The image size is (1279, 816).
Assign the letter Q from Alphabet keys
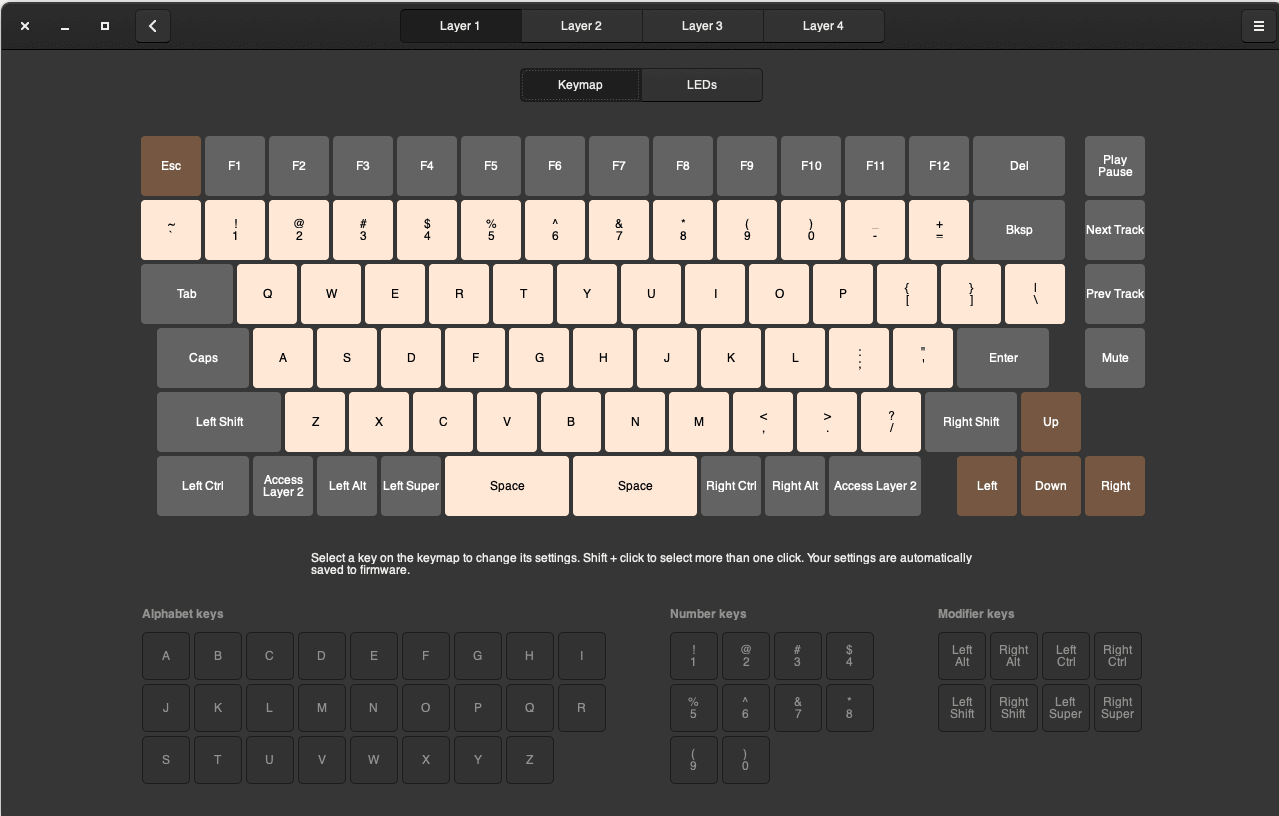[x=529, y=707]
